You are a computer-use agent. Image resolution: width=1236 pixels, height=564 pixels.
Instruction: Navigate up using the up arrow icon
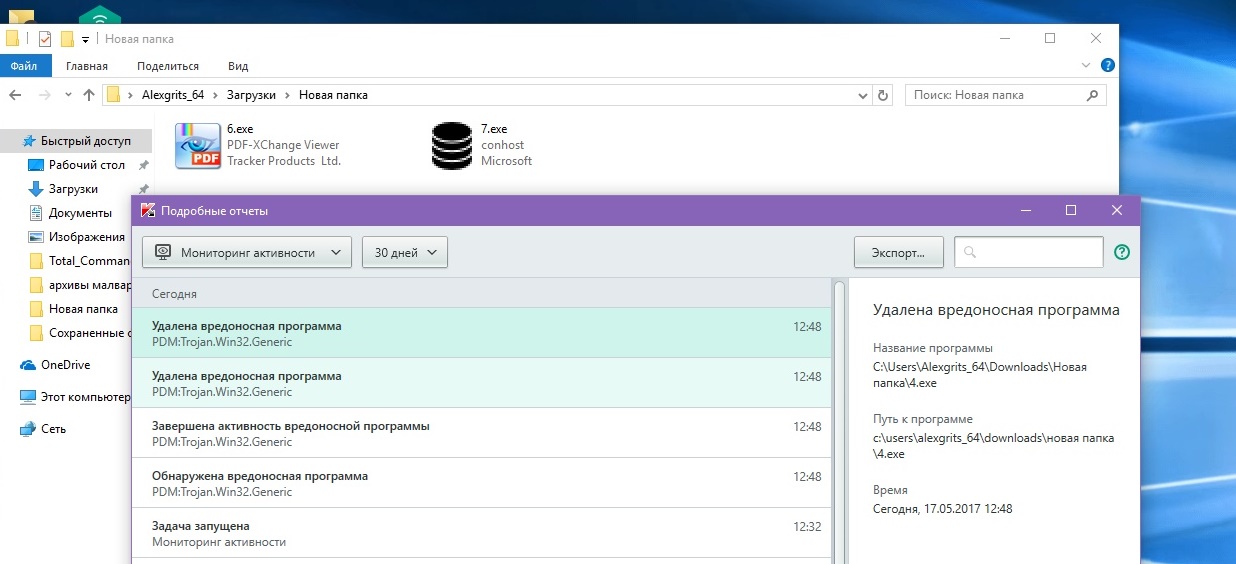tap(89, 95)
